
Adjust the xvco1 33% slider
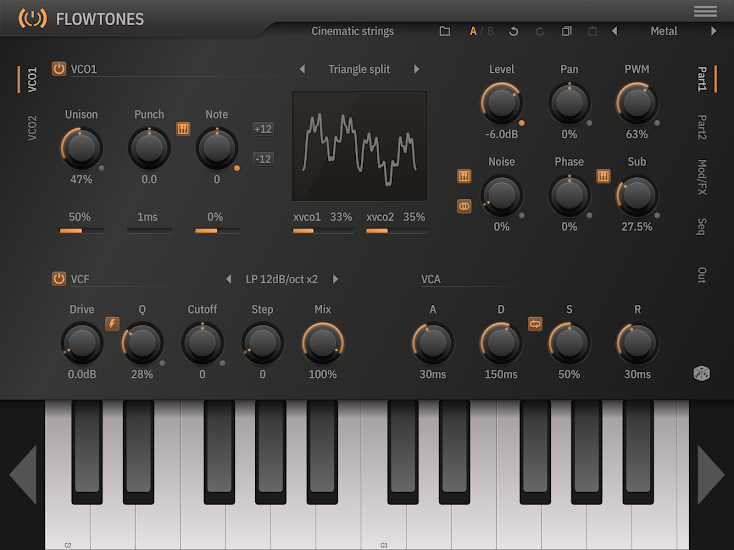[x=323, y=230]
